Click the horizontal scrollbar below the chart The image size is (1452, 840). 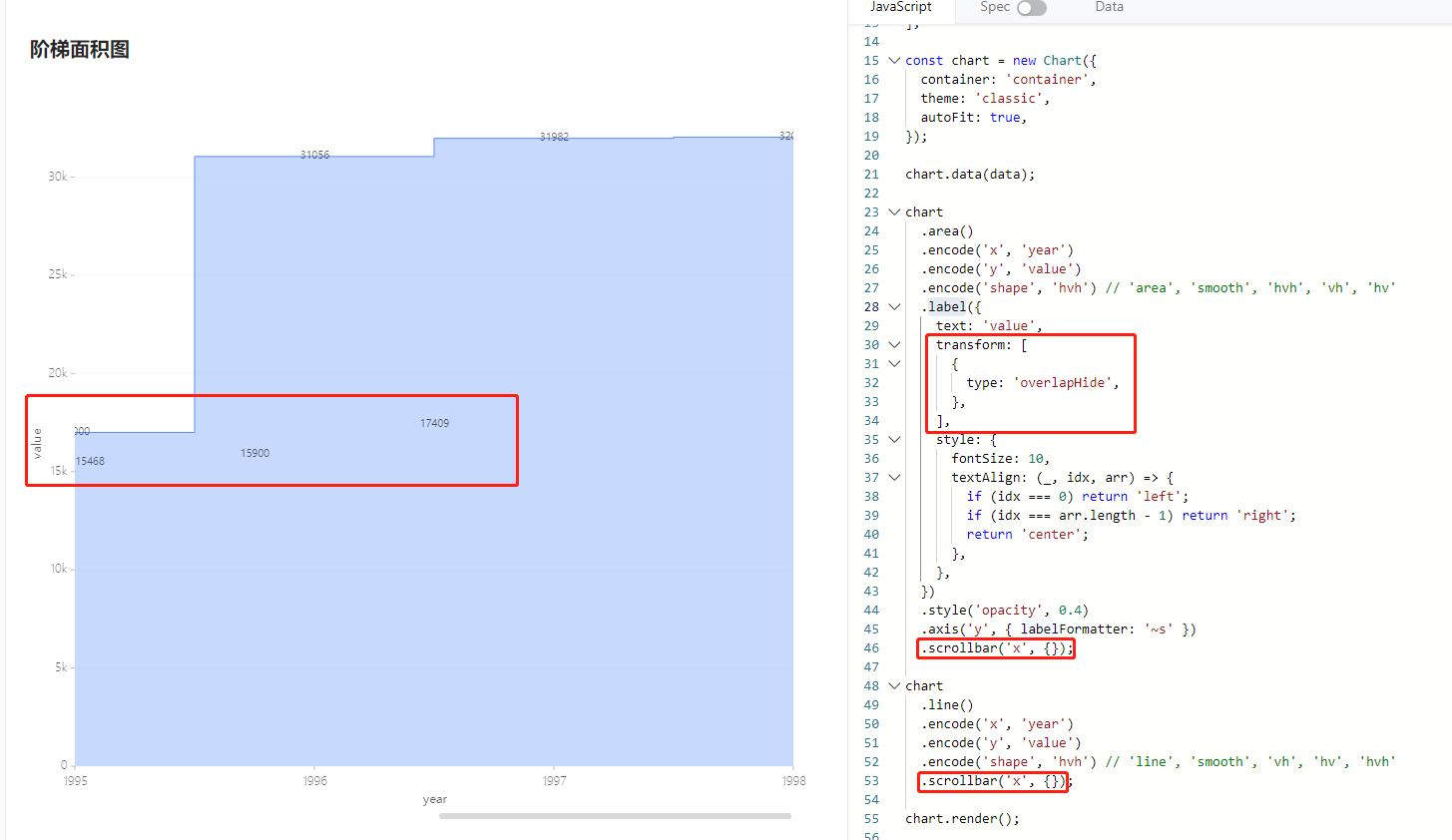click(x=615, y=815)
